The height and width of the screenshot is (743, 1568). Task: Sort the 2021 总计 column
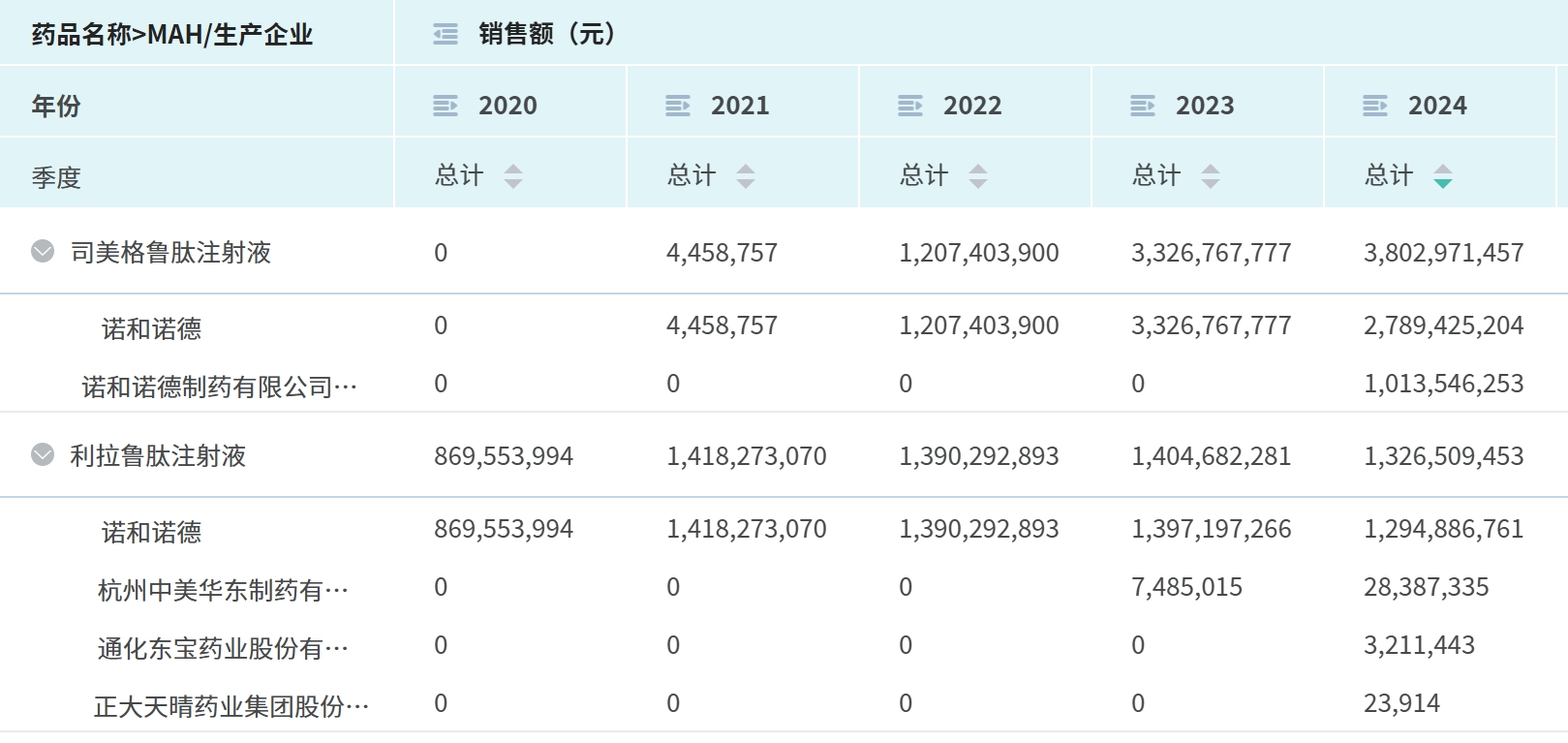click(x=746, y=176)
